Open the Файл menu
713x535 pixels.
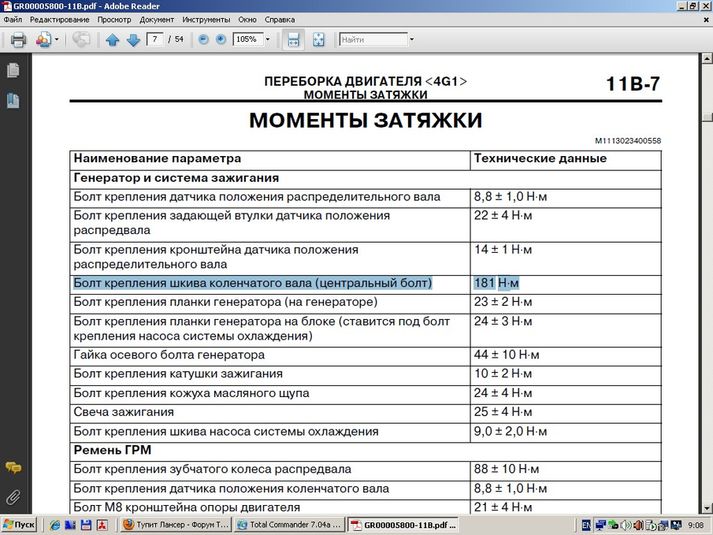[13, 19]
